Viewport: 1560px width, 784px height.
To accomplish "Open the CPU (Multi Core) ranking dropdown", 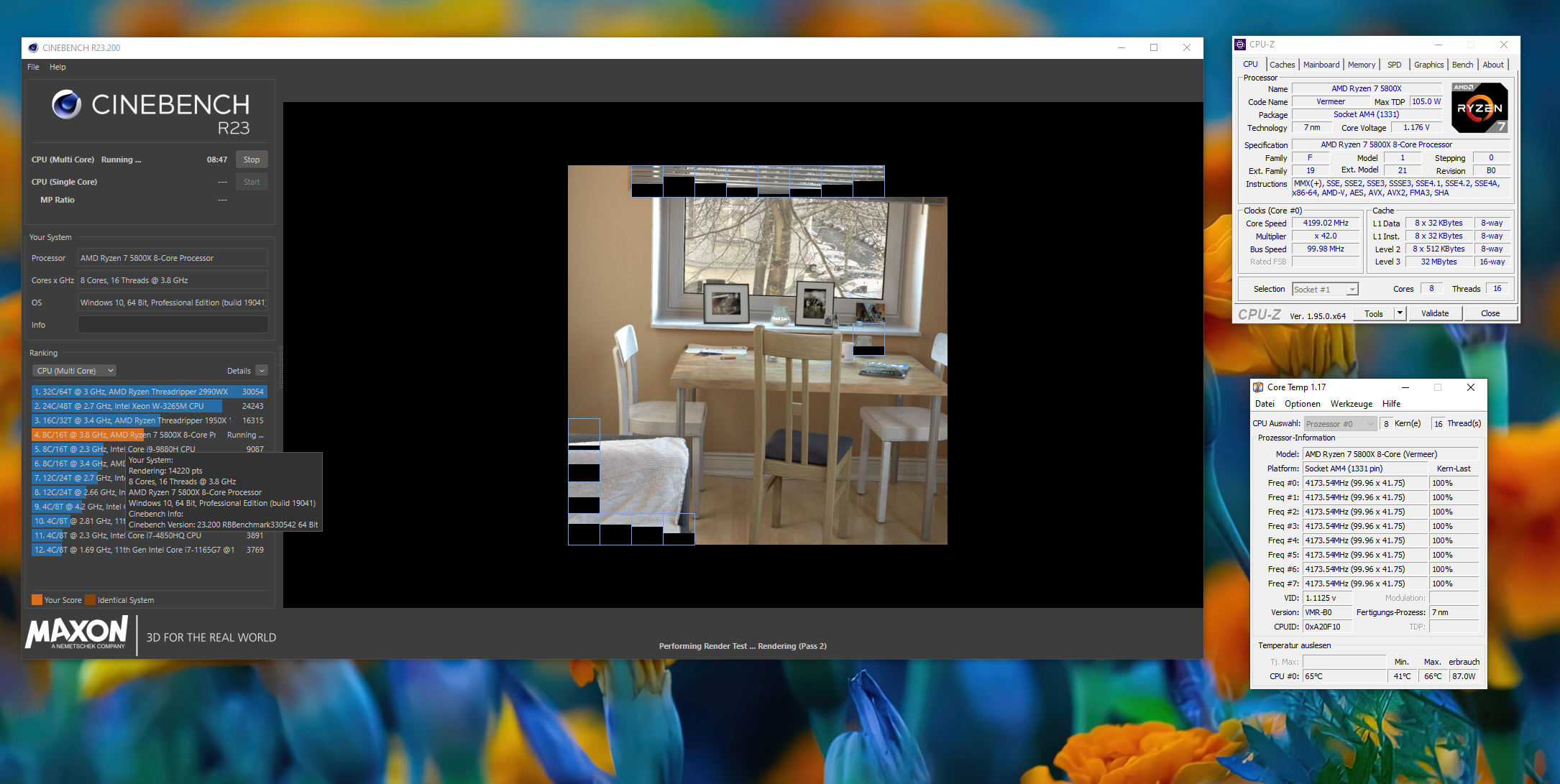I will [74, 371].
